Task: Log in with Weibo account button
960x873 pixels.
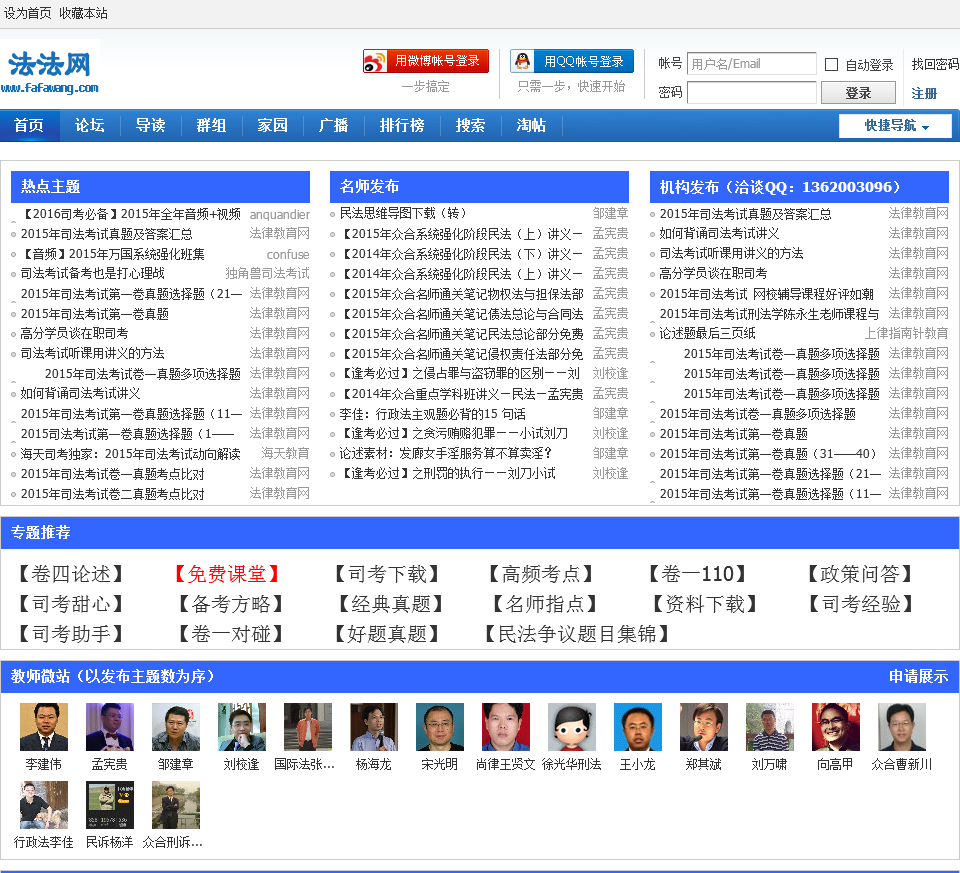Action: 426,61
